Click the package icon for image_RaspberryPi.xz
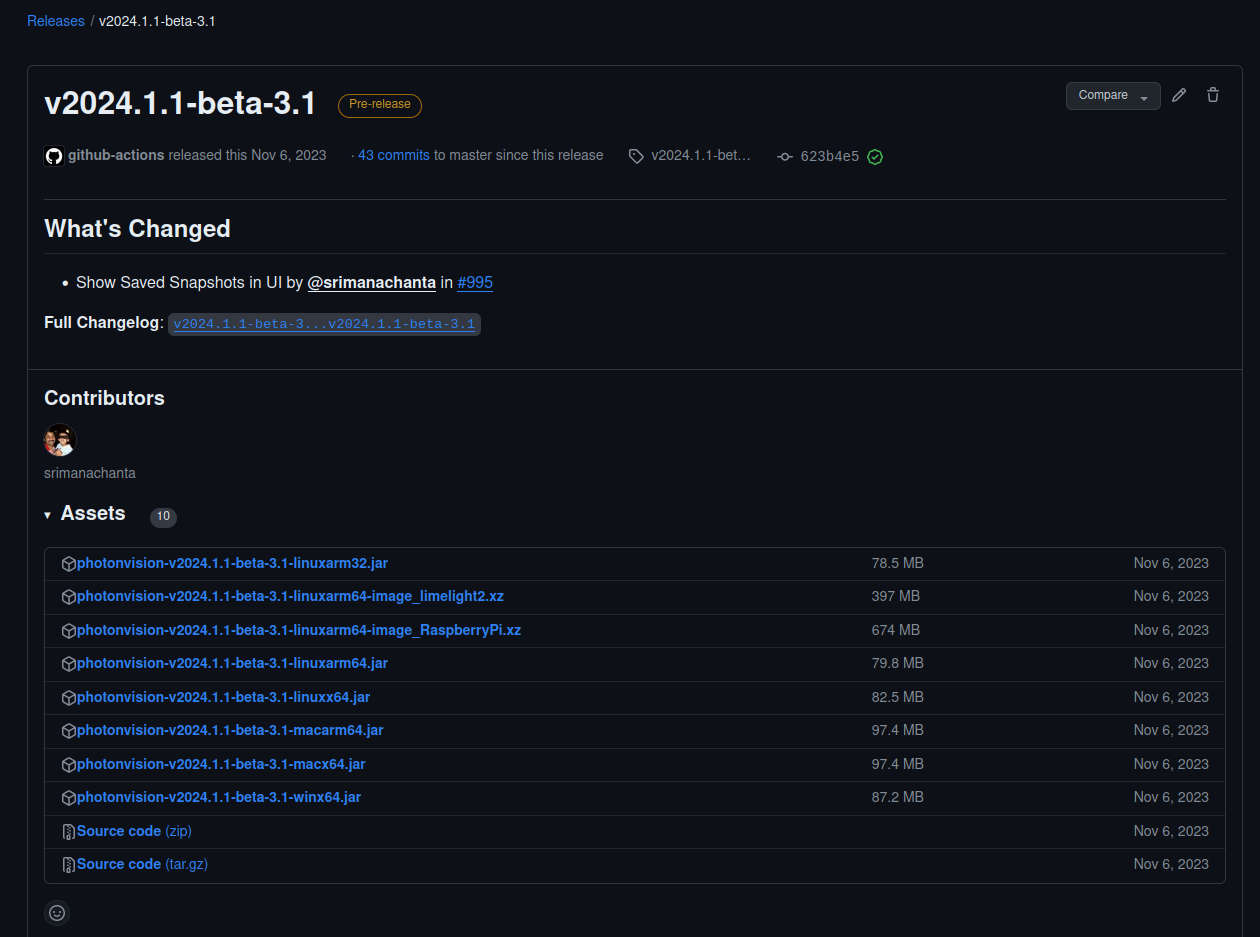 click(69, 631)
